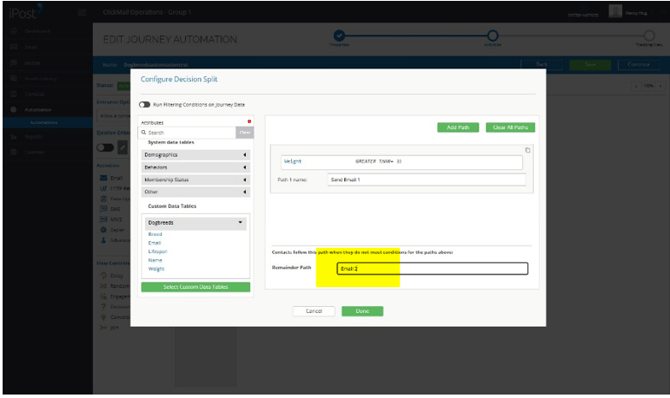The image size is (670, 398).
Task: Open the GREATER THAN operator dropdown
Action: (x=374, y=162)
